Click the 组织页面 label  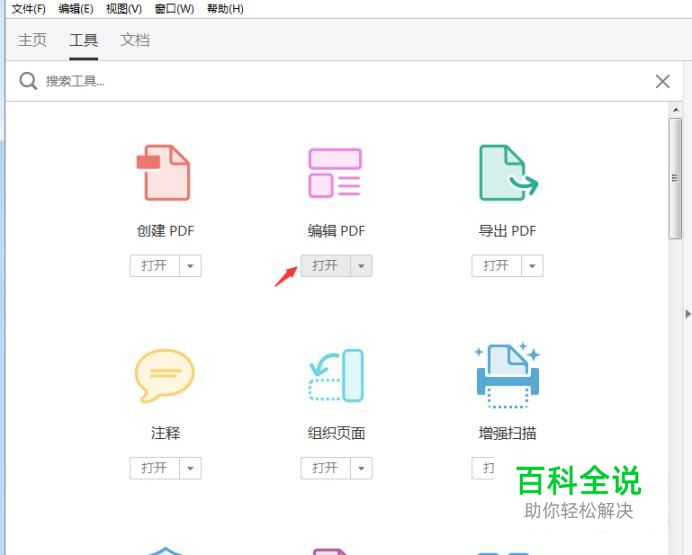(x=336, y=433)
